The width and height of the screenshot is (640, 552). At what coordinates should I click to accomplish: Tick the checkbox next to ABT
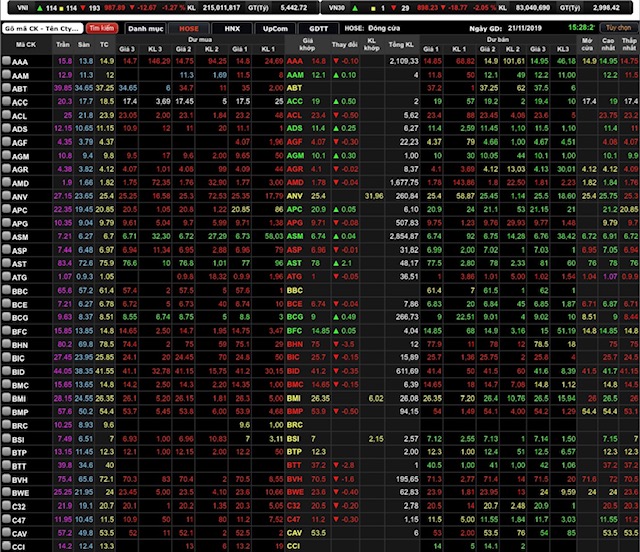pos(6,88)
